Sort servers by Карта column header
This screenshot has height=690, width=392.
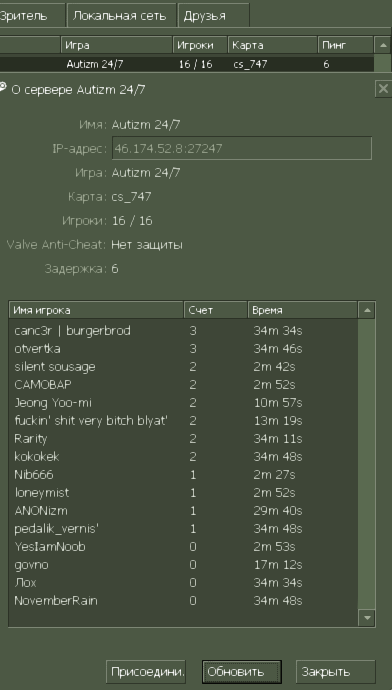pos(273,45)
